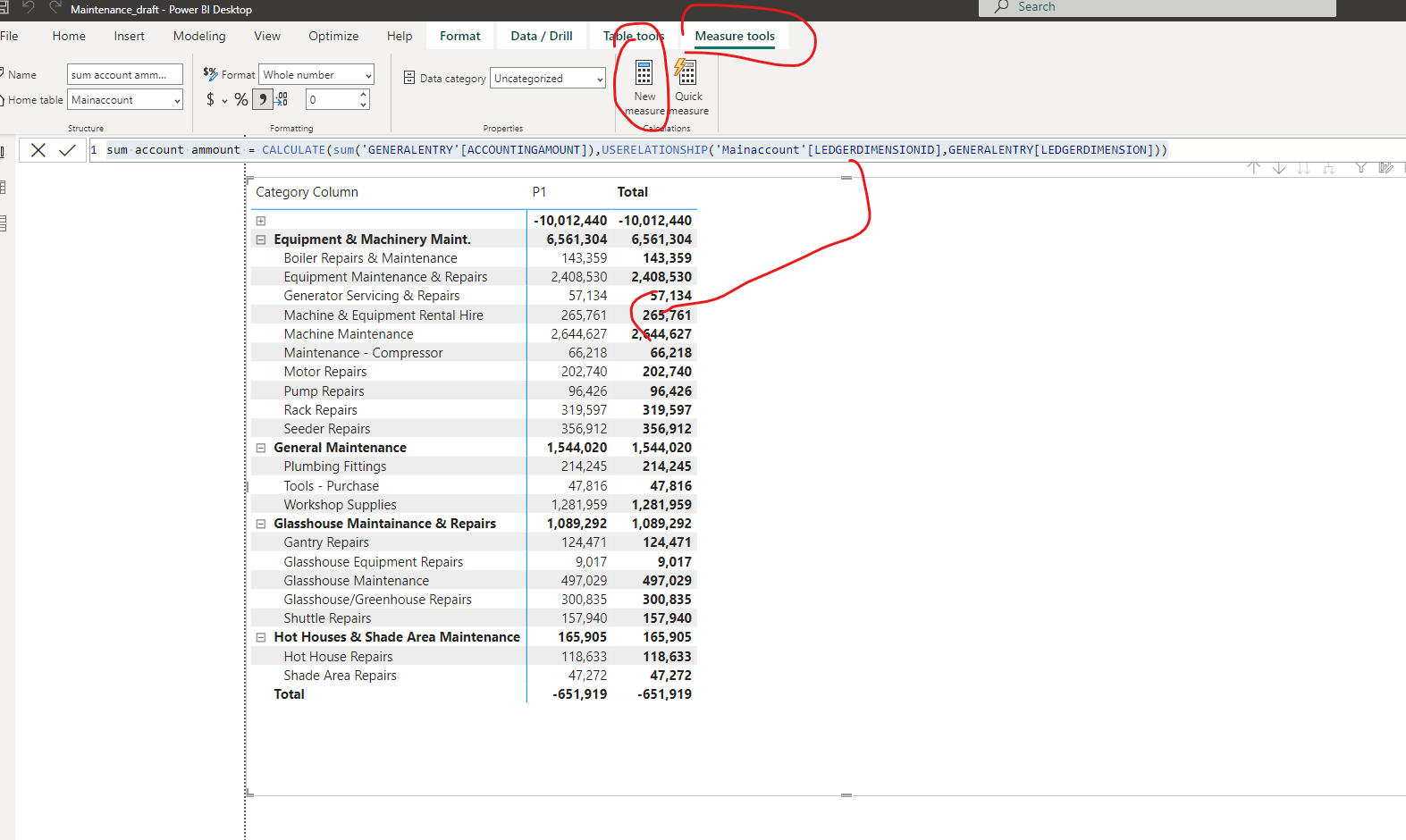Toggle the thousands separator comma button
Screen dimensions: 1406x840
click(263, 99)
